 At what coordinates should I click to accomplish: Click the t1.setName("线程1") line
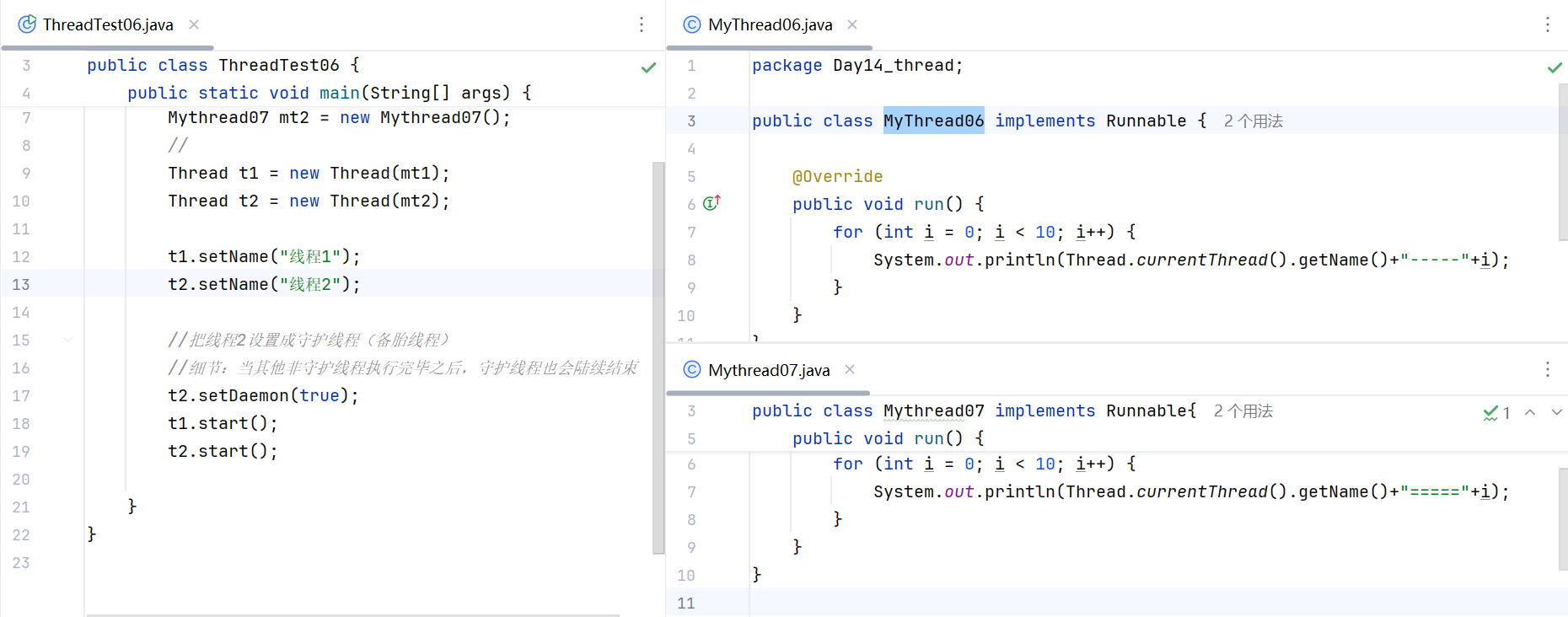264,256
